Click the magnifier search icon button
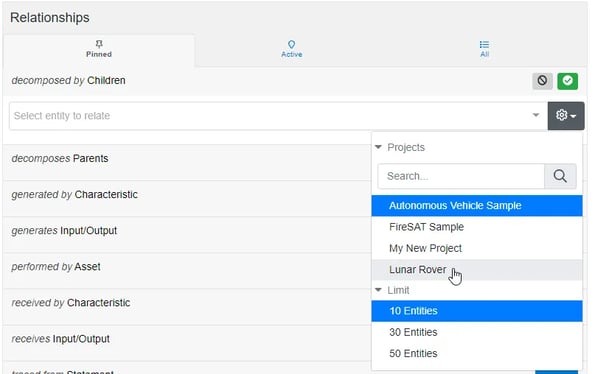This screenshot has width=595, height=374. pos(560,176)
